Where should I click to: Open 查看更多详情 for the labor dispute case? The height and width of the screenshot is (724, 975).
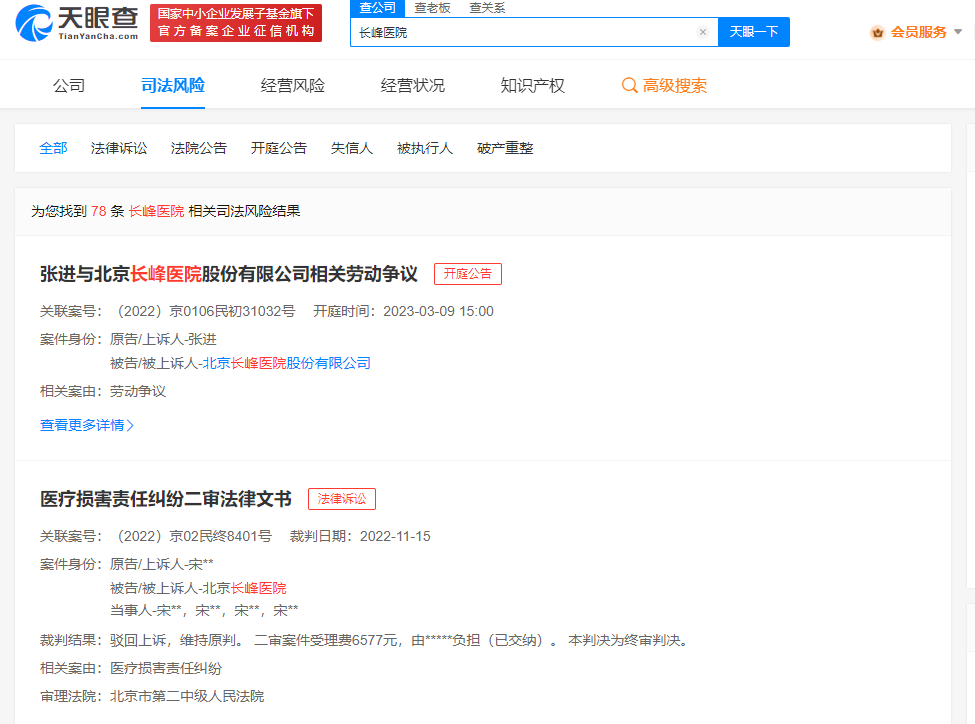click(x=87, y=425)
